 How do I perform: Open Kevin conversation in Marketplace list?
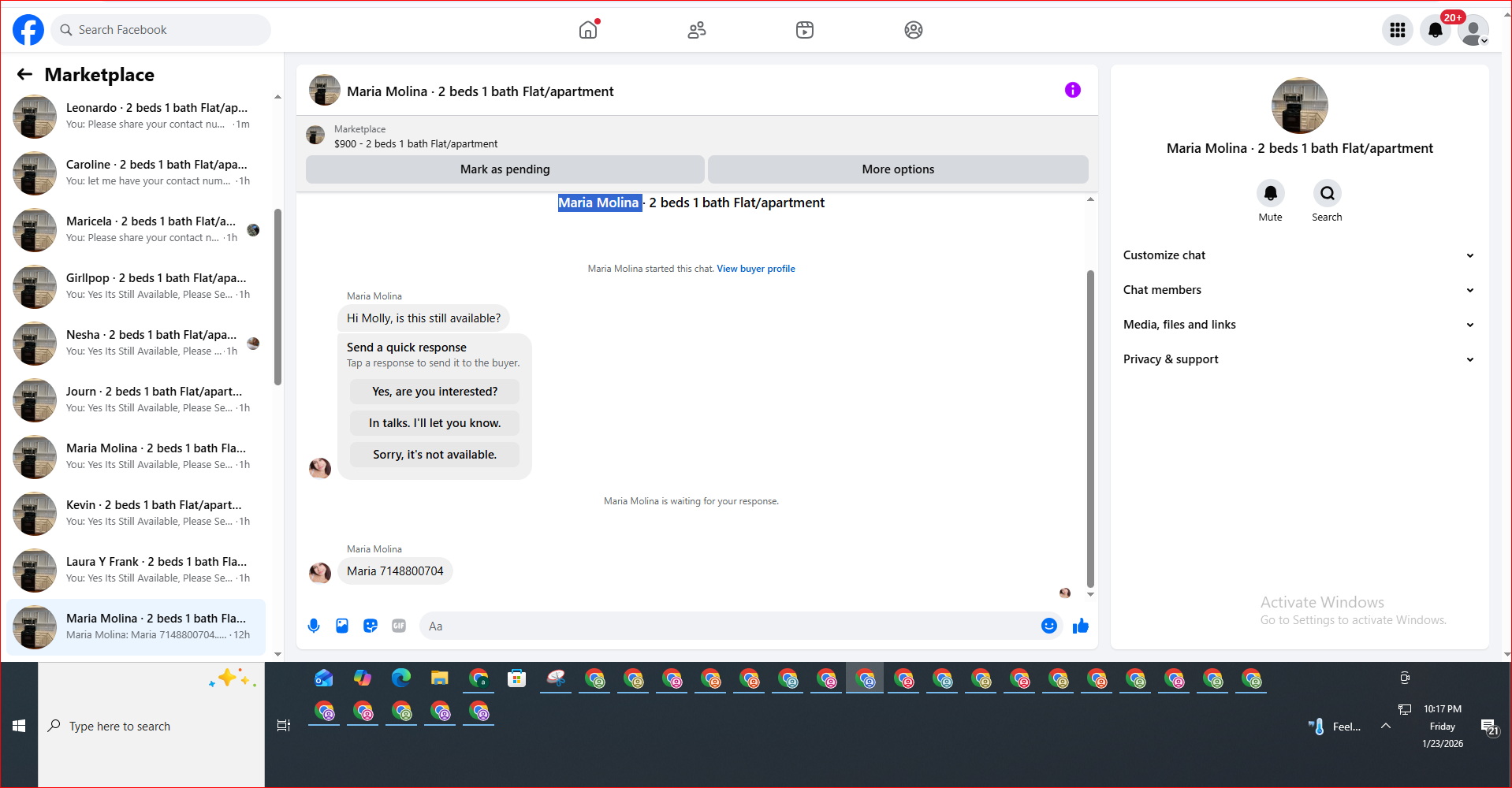coord(136,514)
